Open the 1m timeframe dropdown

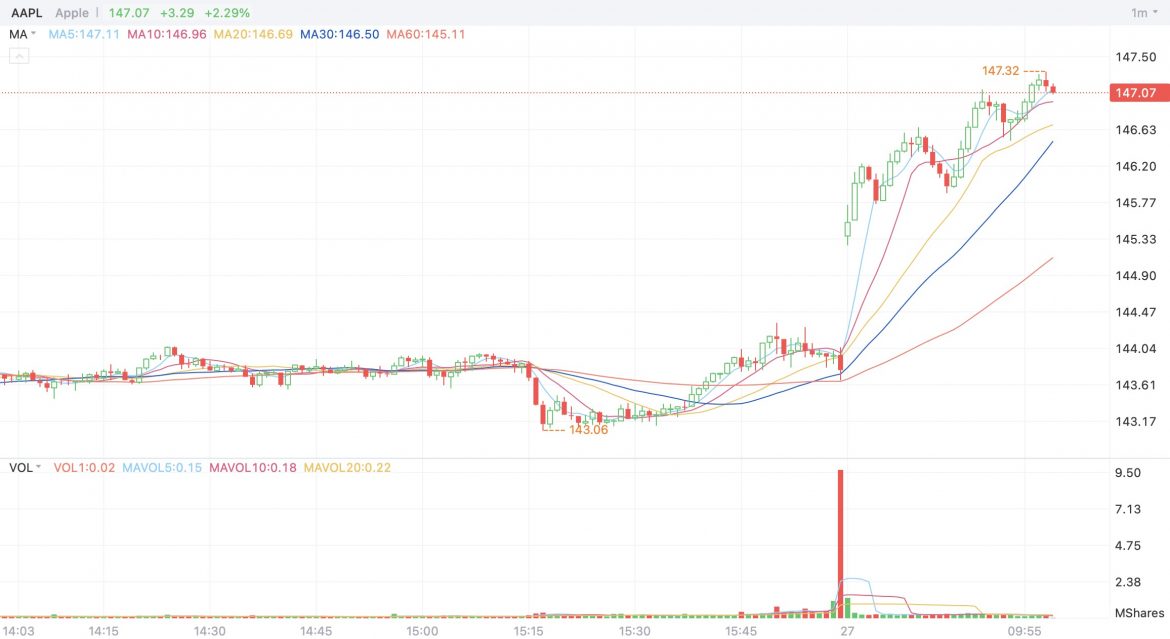(1143, 13)
